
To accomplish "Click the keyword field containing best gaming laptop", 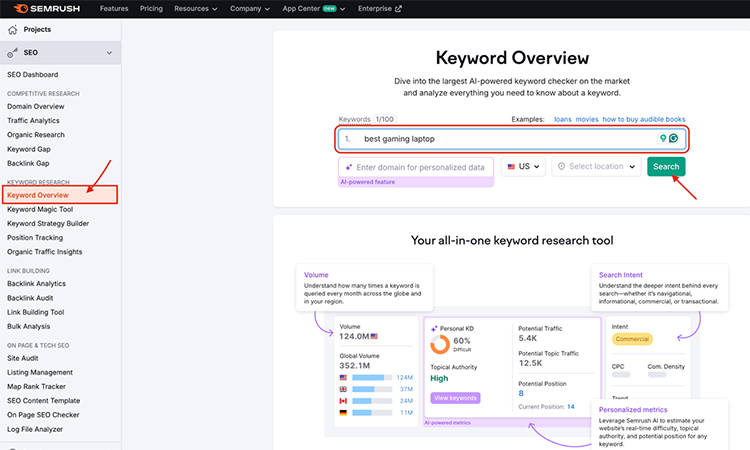I will 512,139.
